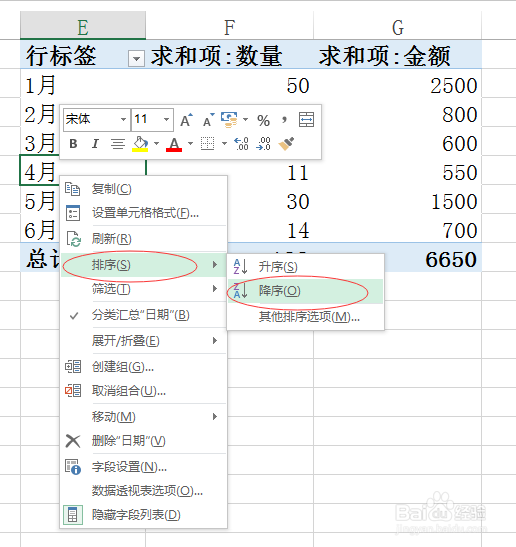516x547 pixels.
Task: Open the 排序(S) submenu
Action: click(x=144, y=265)
